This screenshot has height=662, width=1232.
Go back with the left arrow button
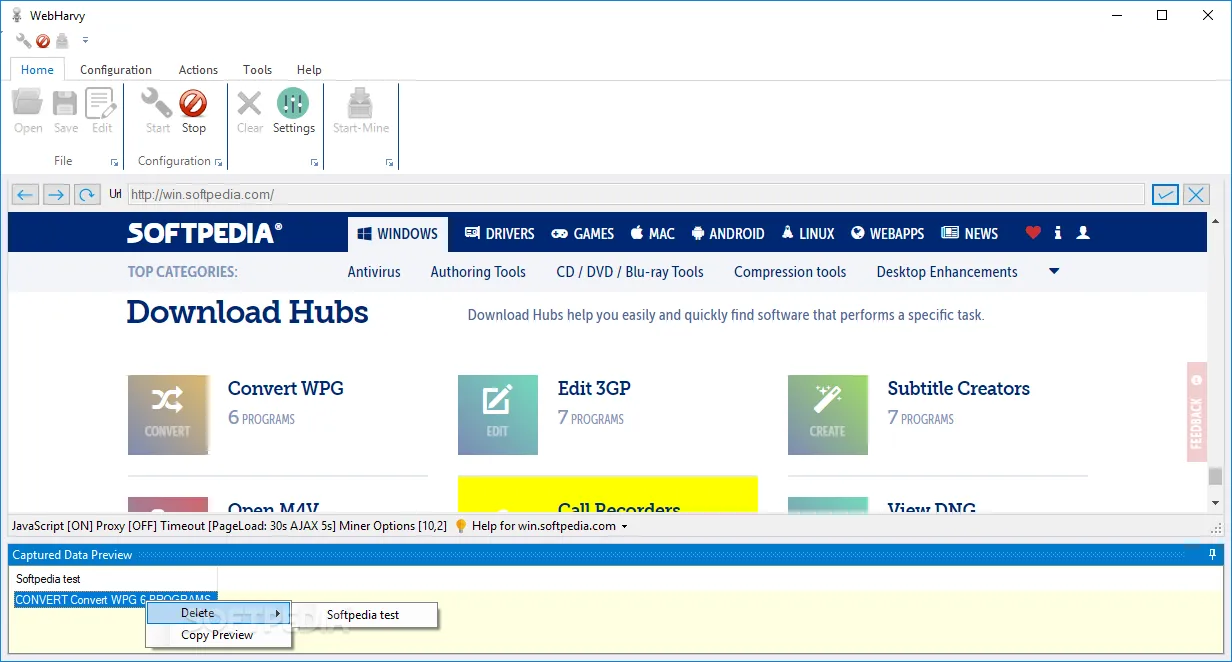point(25,194)
